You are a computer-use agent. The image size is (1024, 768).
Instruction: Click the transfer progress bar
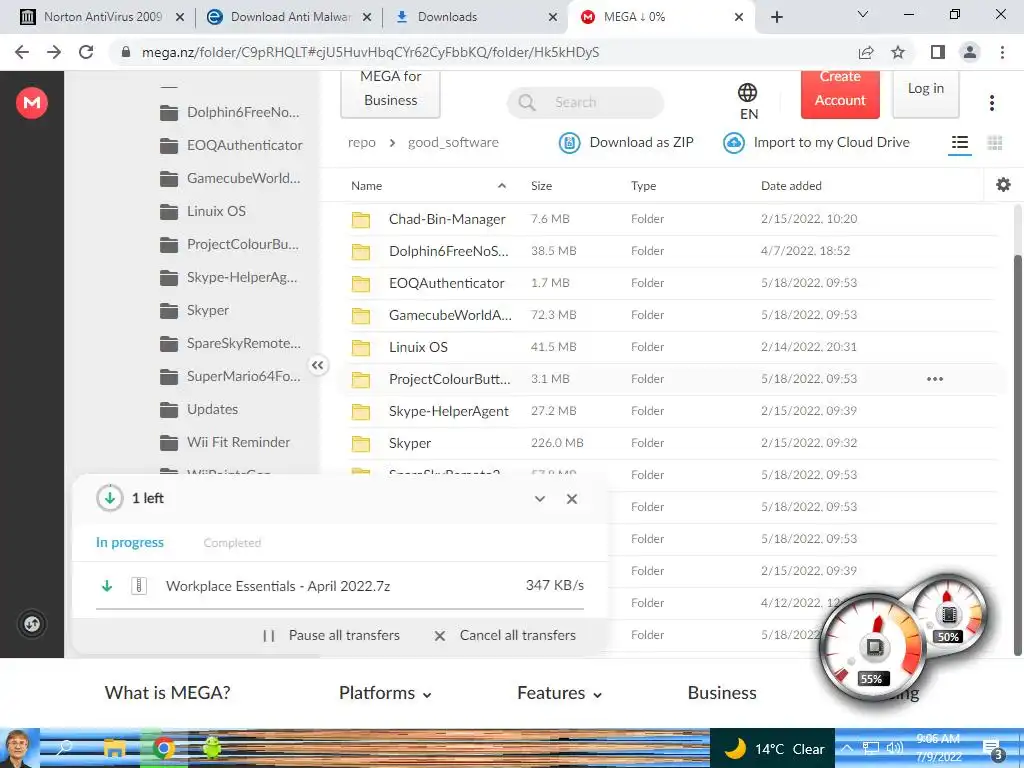pos(340,609)
